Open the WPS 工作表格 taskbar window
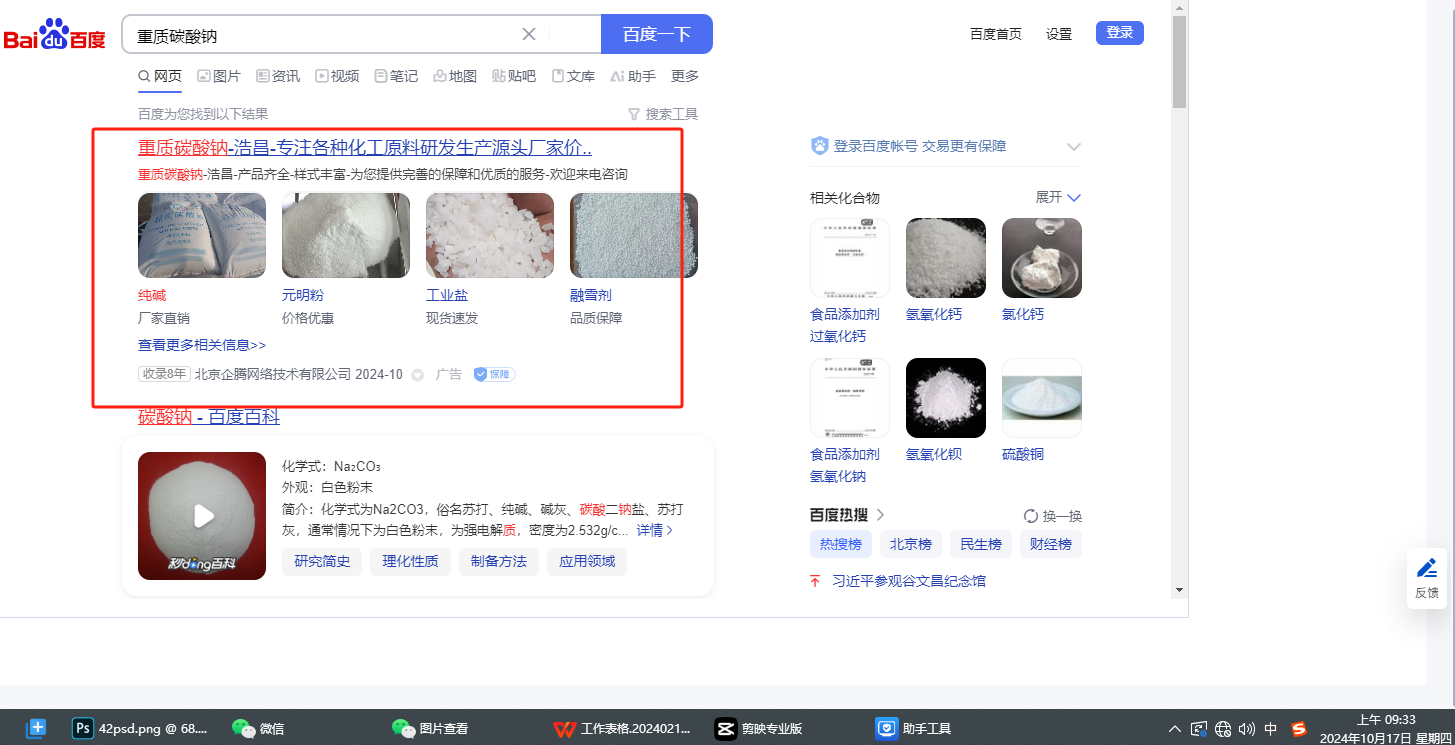 622,728
